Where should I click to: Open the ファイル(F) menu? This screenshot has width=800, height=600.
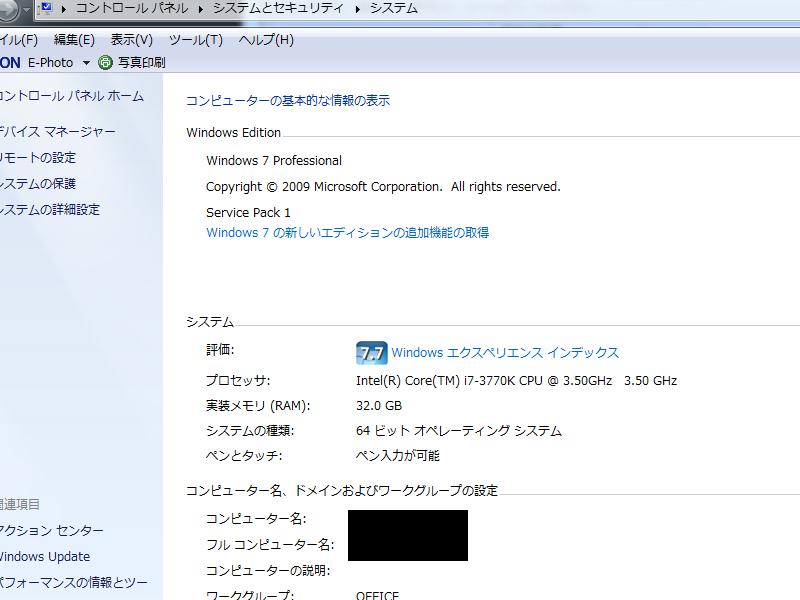(x=19, y=40)
